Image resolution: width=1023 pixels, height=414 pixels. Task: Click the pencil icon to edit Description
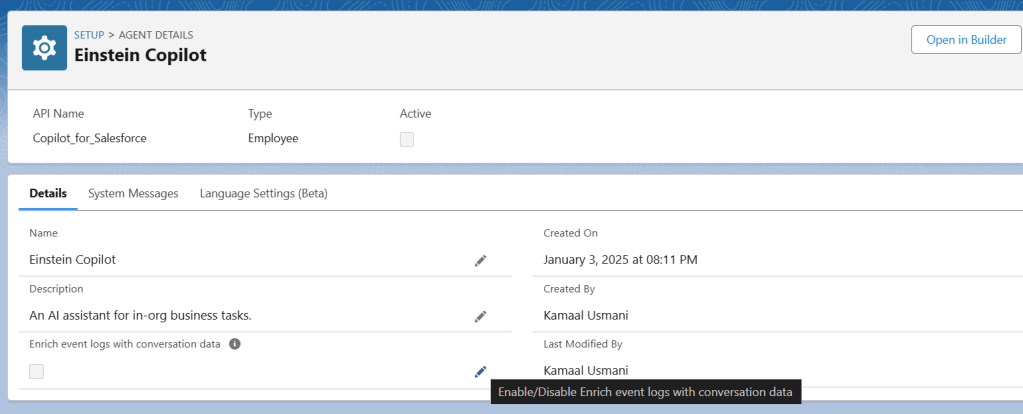[x=480, y=316]
